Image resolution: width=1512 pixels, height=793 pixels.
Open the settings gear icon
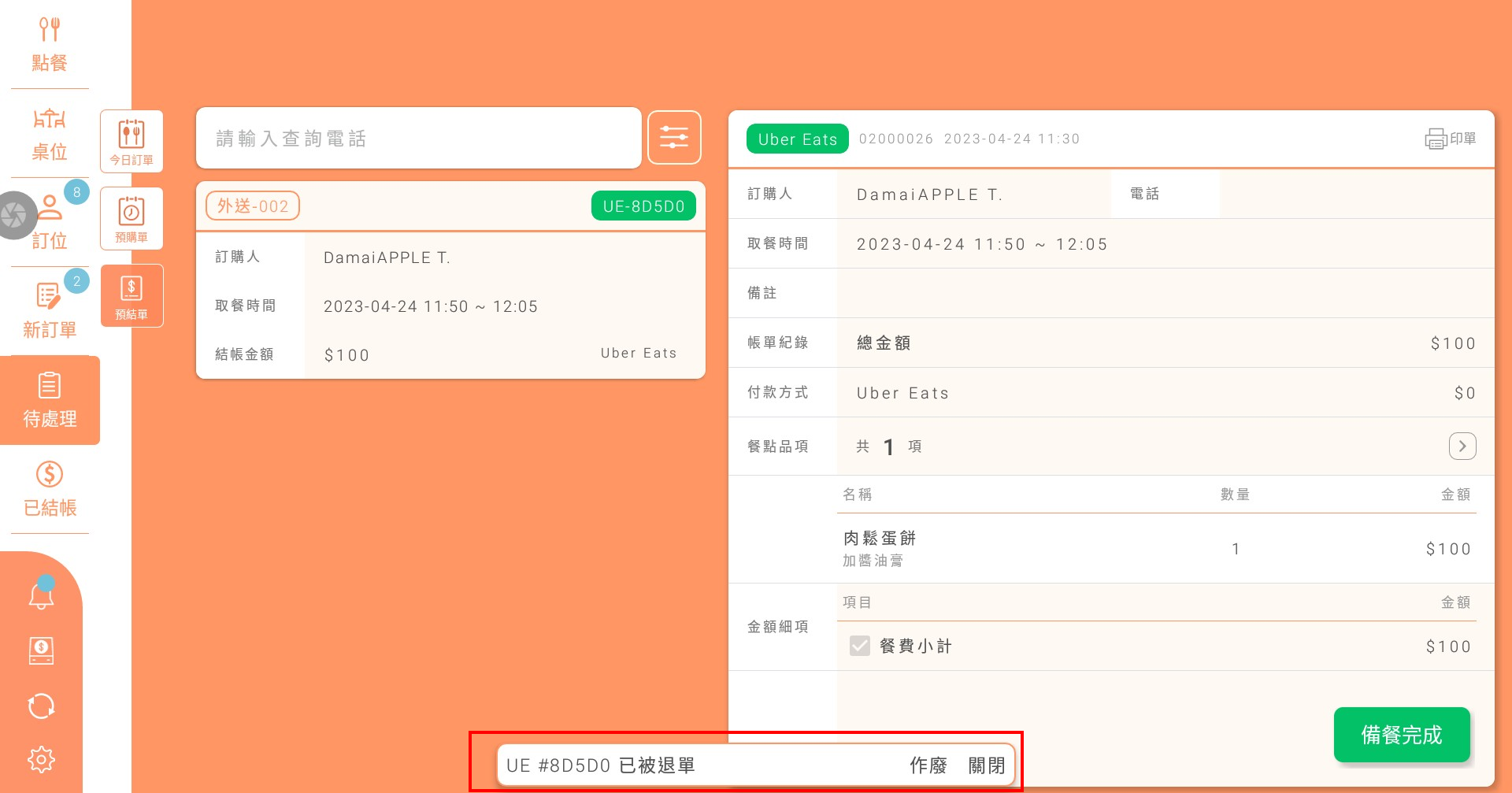(41, 759)
